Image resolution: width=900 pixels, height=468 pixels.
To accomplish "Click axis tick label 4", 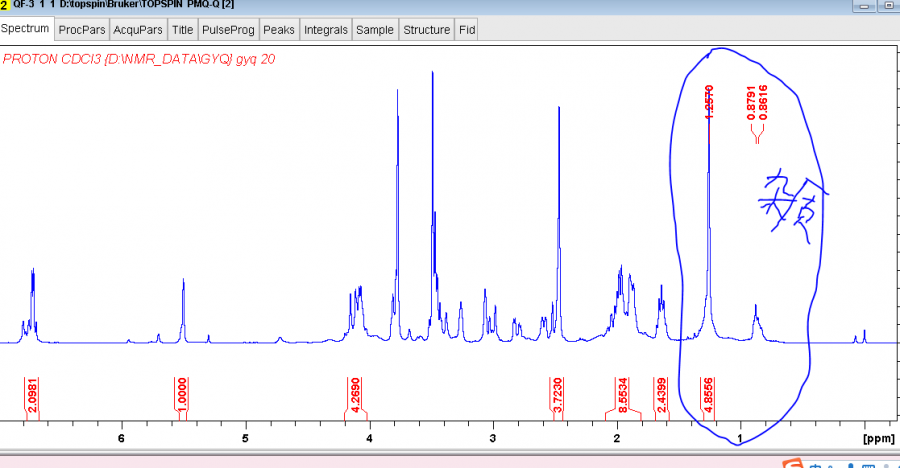I will 369,439.
